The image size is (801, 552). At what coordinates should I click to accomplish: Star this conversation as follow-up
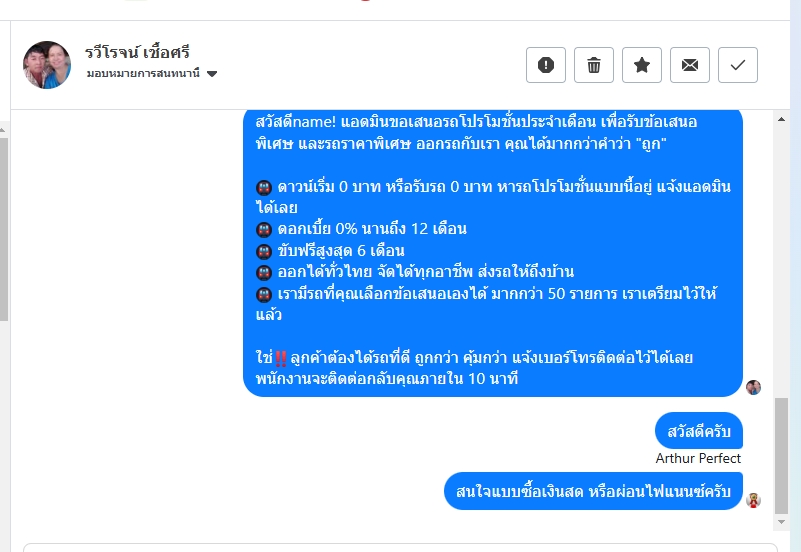[642, 65]
